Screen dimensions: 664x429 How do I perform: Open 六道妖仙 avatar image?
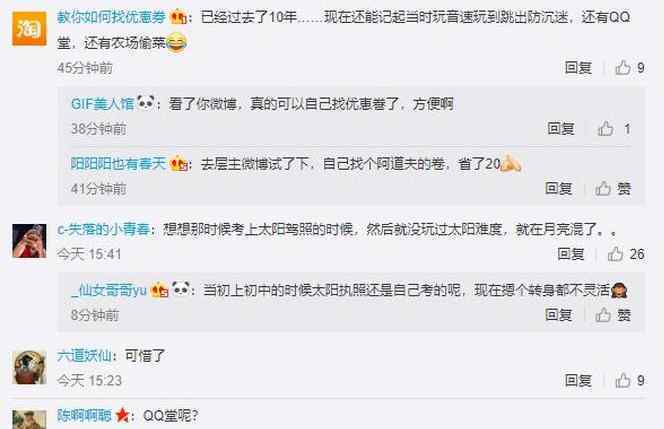point(29,367)
